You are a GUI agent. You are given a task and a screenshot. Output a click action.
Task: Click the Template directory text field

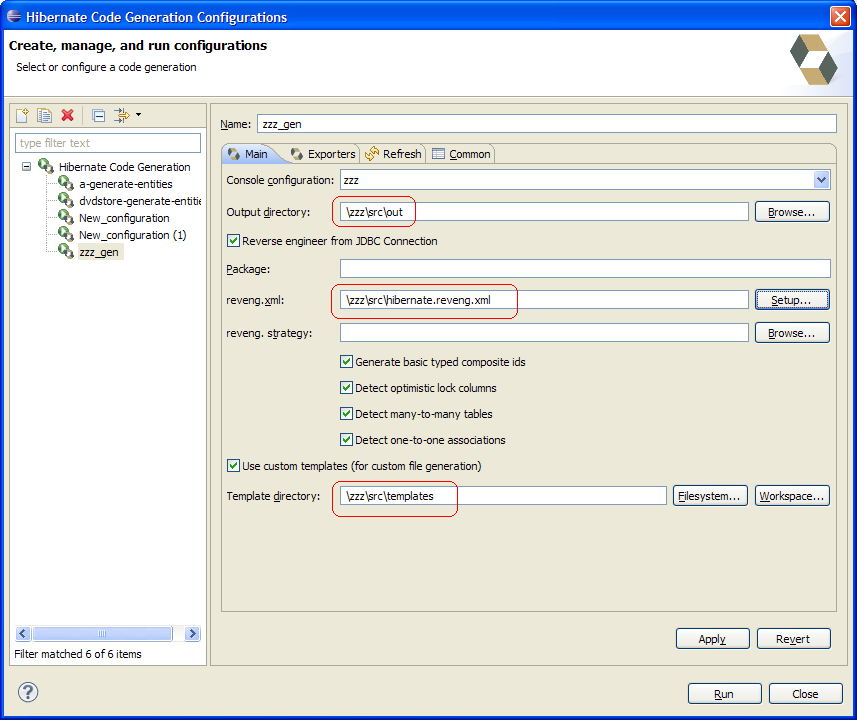[x=503, y=496]
